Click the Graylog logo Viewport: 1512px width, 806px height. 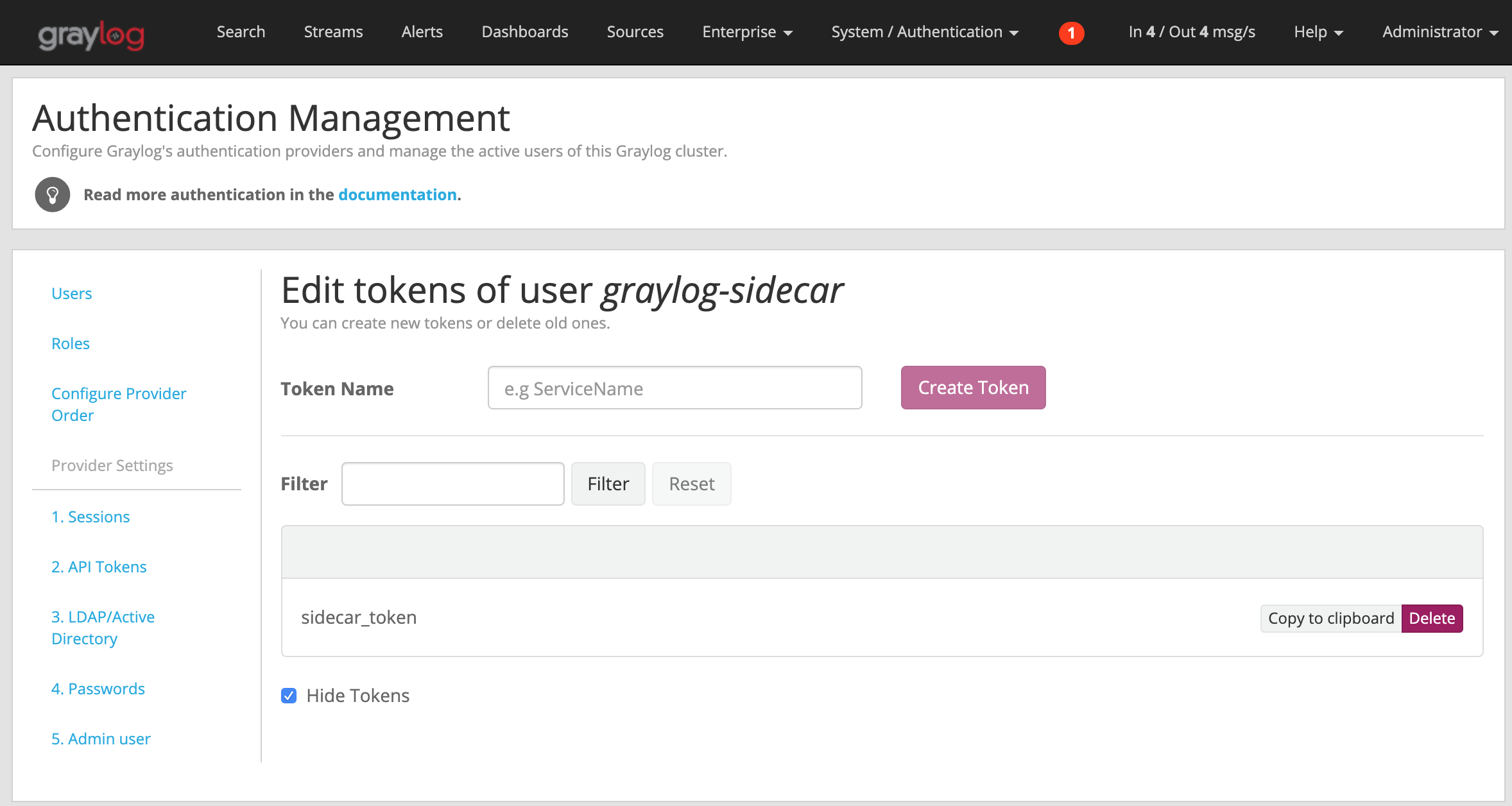click(91, 35)
